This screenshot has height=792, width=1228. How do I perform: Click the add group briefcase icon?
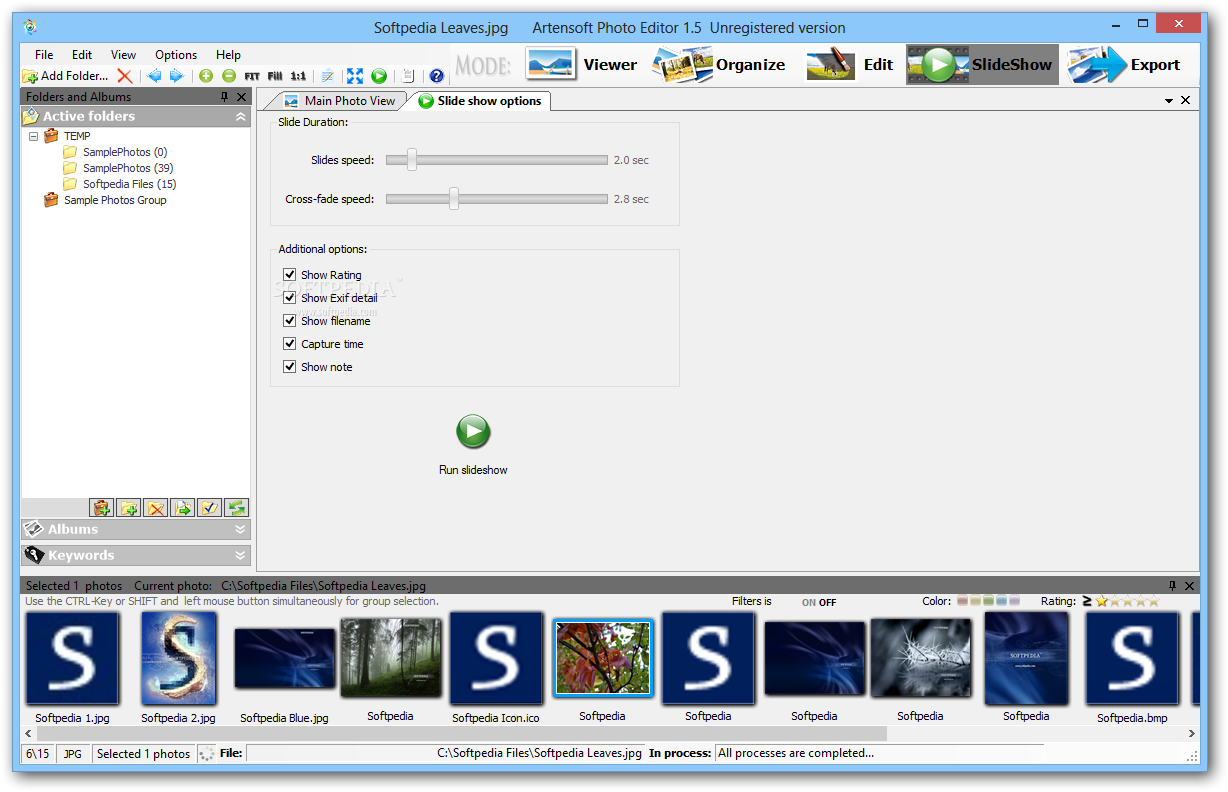[x=101, y=508]
